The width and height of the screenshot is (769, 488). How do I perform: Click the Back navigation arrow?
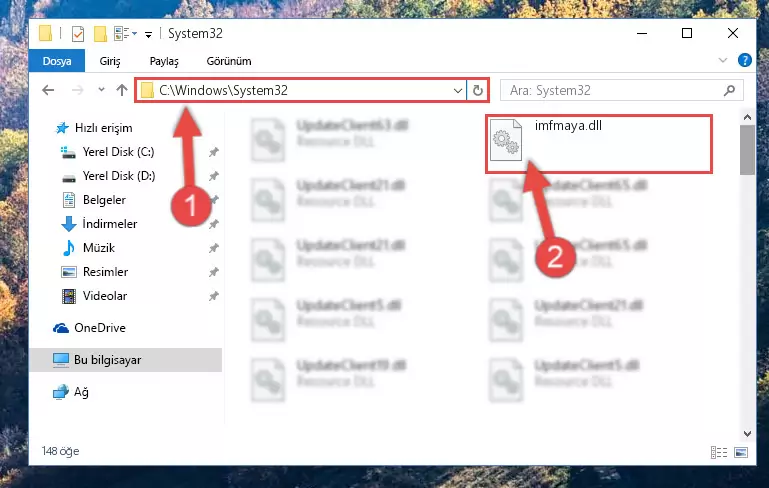pyautogui.click(x=48, y=90)
